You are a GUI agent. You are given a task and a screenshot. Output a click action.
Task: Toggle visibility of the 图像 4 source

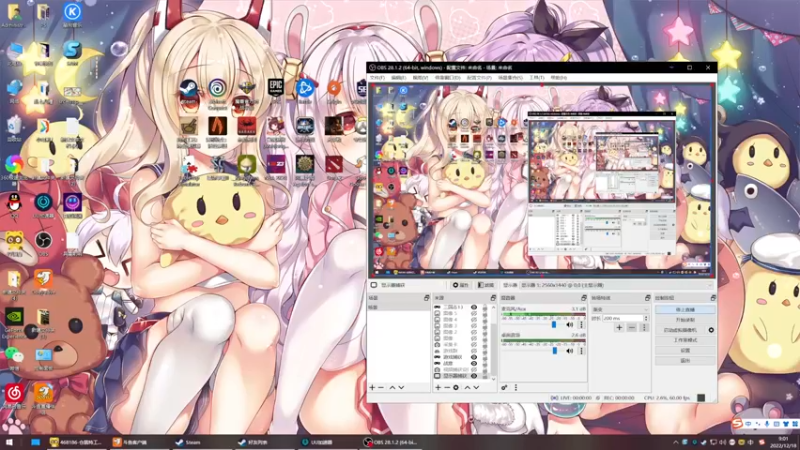click(474, 320)
